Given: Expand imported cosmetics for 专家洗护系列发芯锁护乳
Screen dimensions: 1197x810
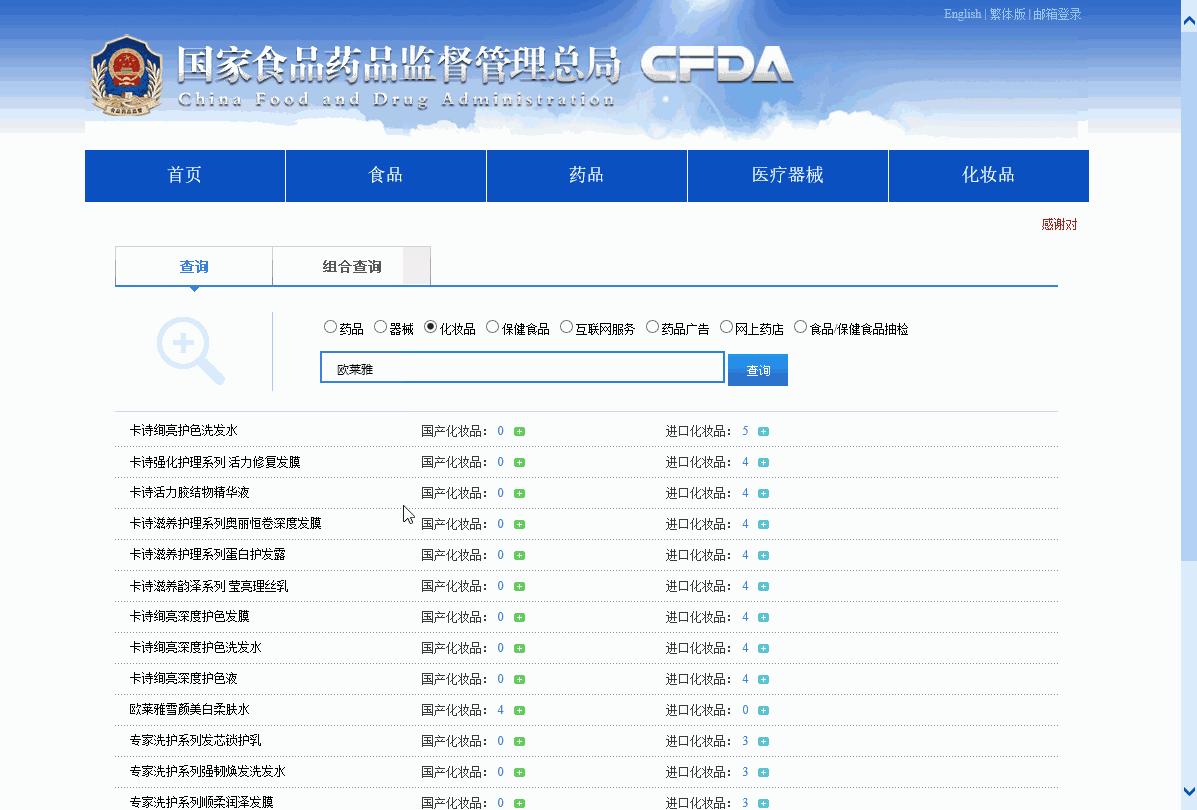Looking at the screenshot, I should tap(763, 741).
